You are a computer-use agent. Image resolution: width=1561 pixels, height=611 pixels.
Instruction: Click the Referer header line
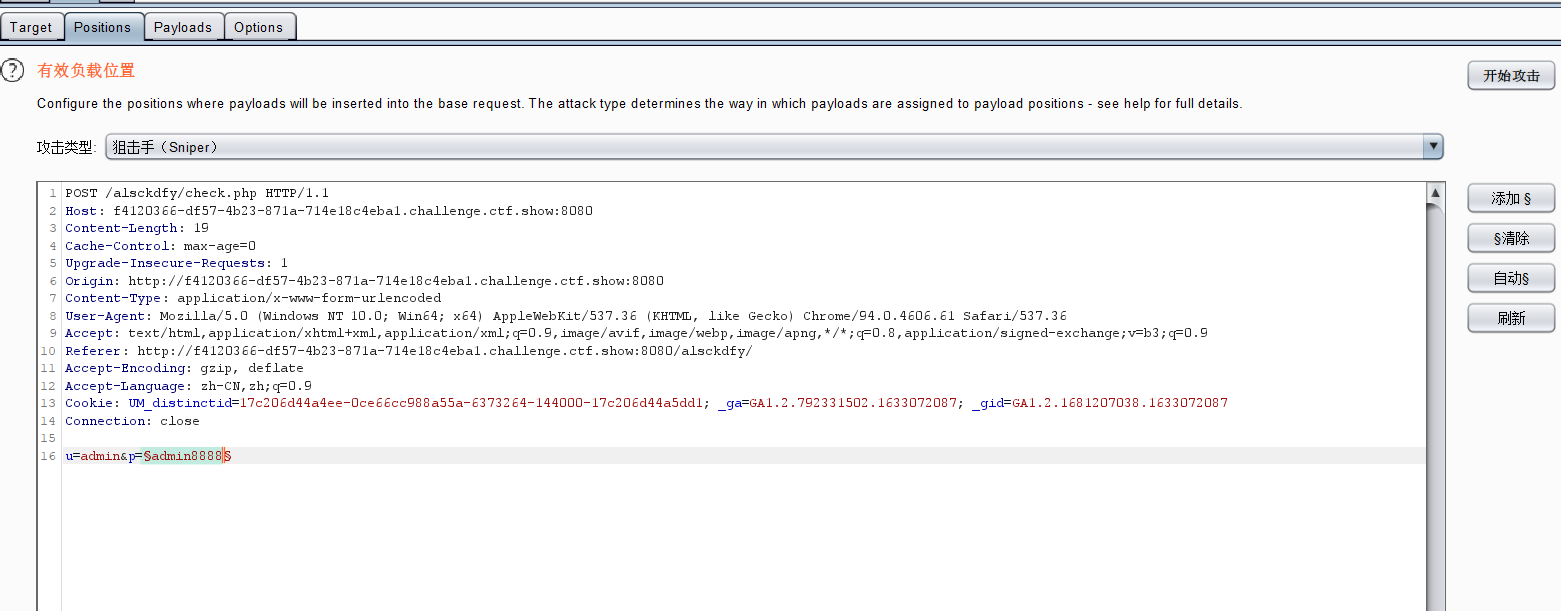tap(408, 351)
